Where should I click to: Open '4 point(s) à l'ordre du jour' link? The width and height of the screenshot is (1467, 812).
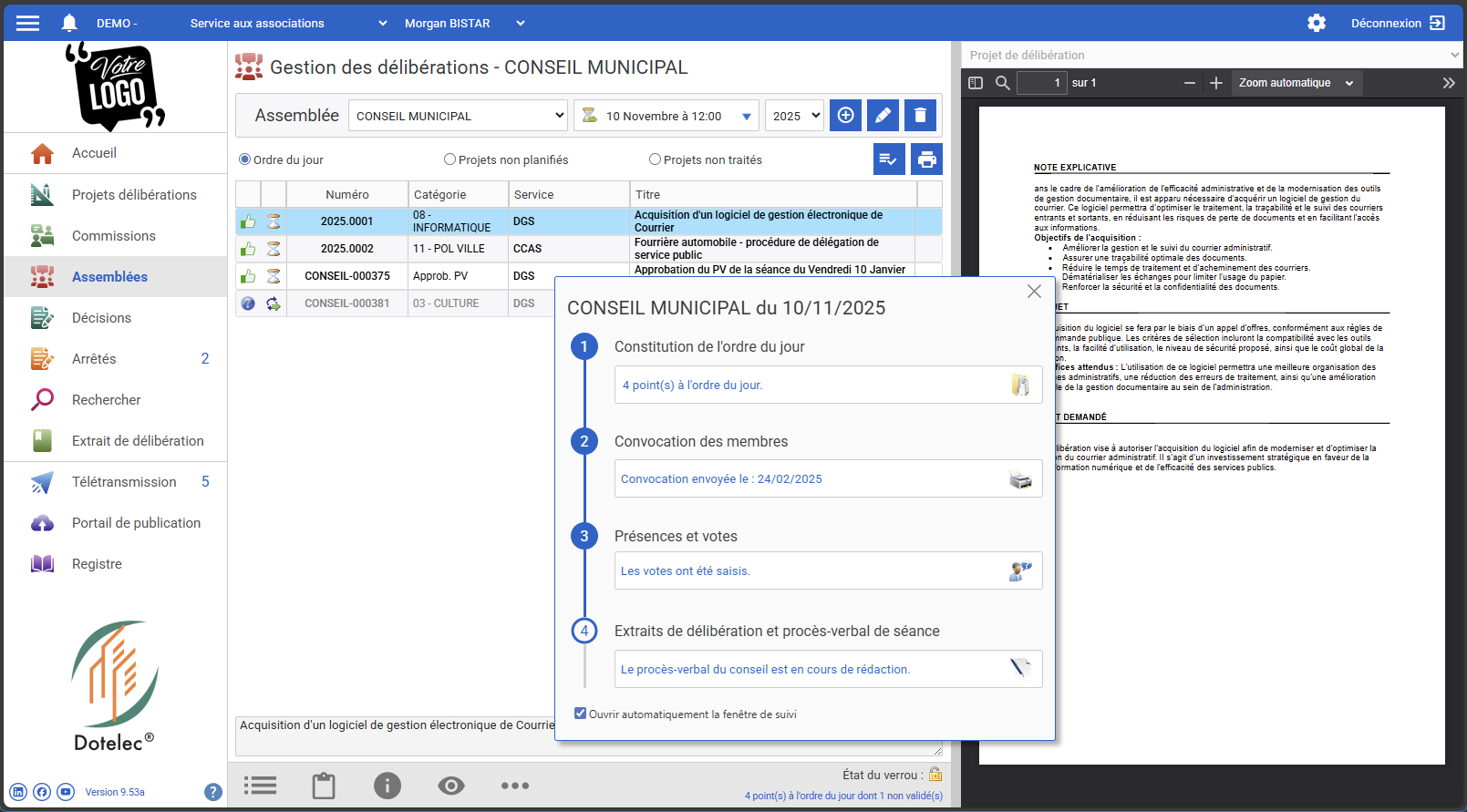[x=693, y=385]
